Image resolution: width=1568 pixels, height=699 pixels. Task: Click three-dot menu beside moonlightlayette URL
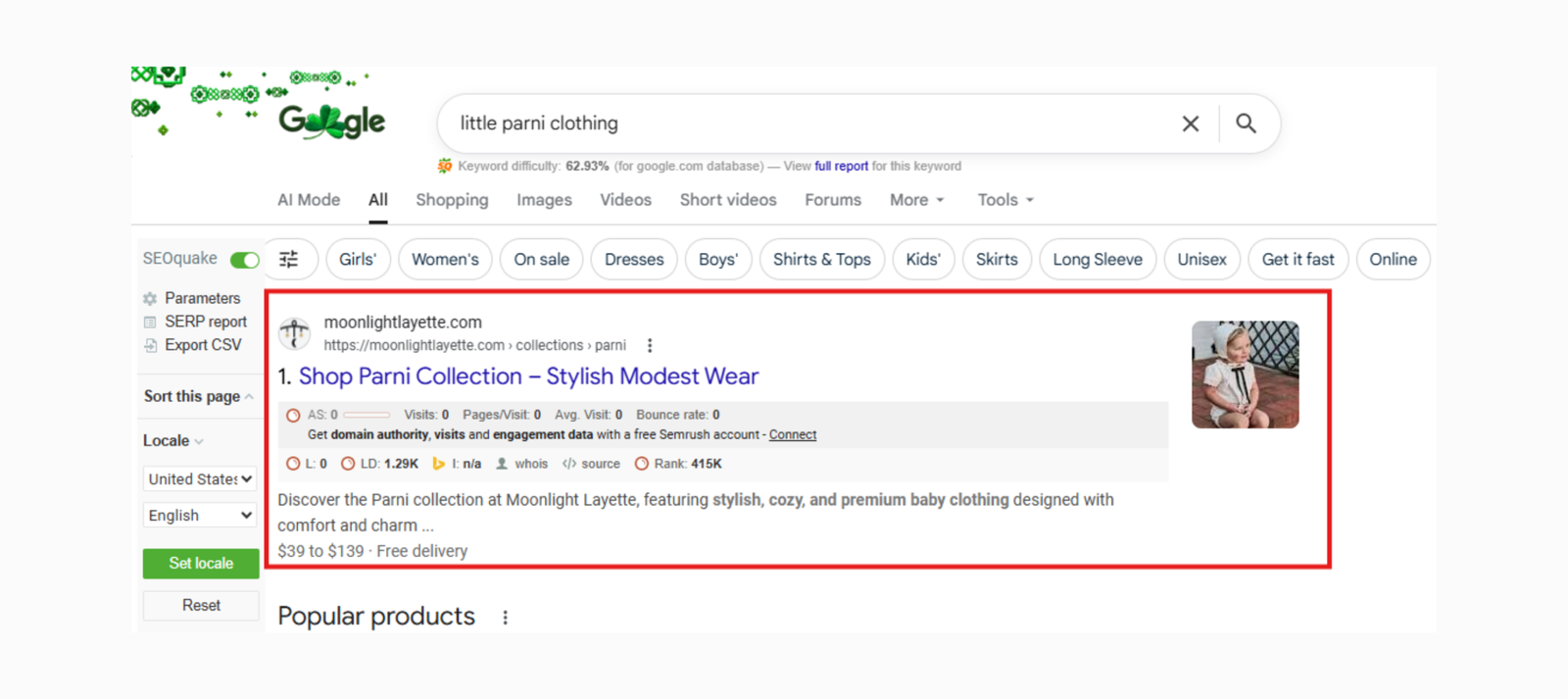pyautogui.click(x=650, y=345)
